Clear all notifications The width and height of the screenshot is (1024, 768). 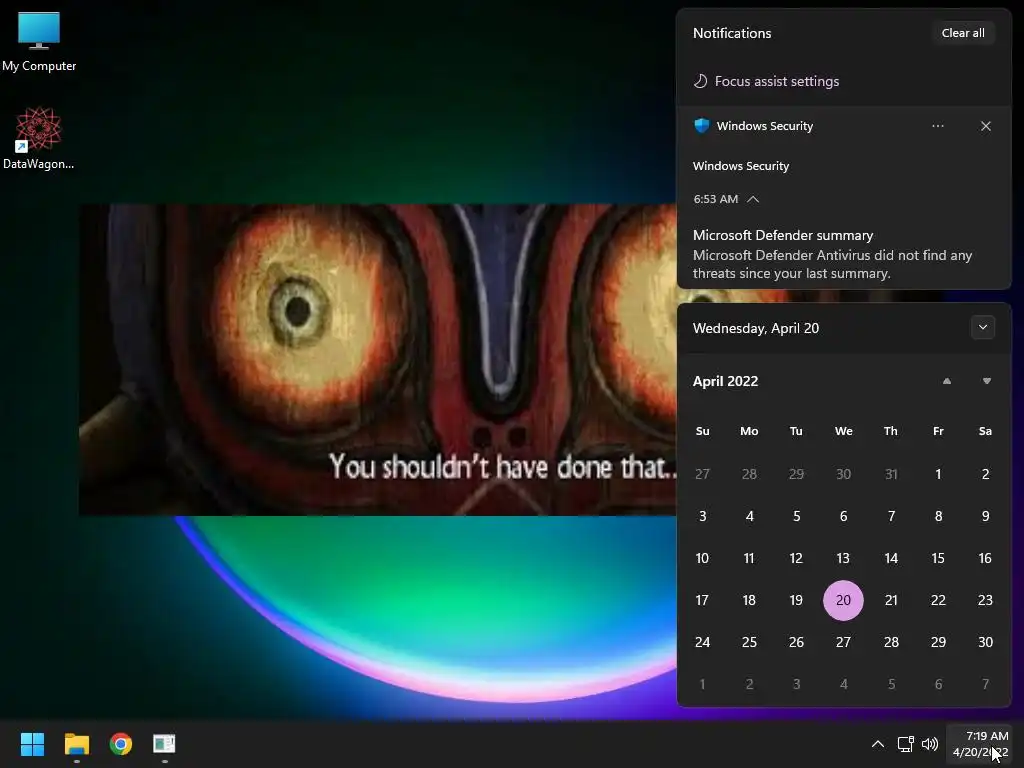(x=963, y=33)
